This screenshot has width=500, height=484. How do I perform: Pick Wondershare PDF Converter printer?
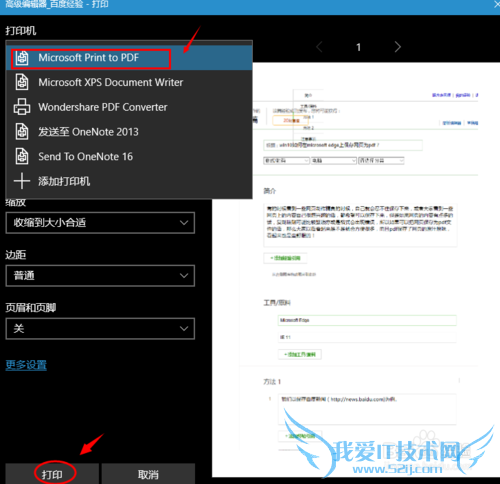[x=129, y=107]
